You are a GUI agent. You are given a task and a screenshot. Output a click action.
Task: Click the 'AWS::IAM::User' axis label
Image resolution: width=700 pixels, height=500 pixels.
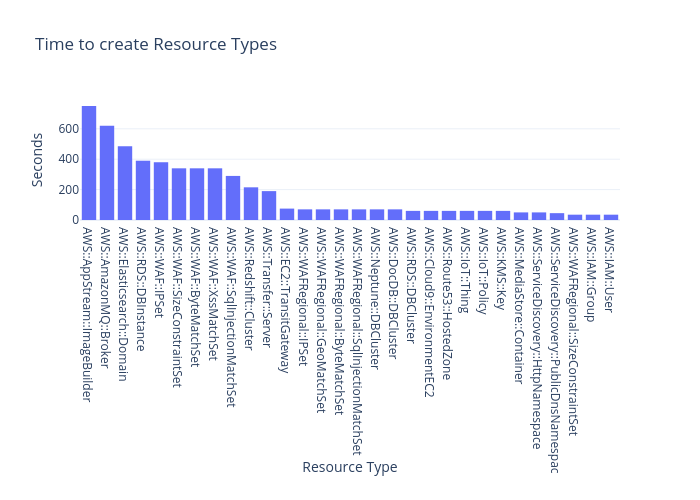pos(609,270)
